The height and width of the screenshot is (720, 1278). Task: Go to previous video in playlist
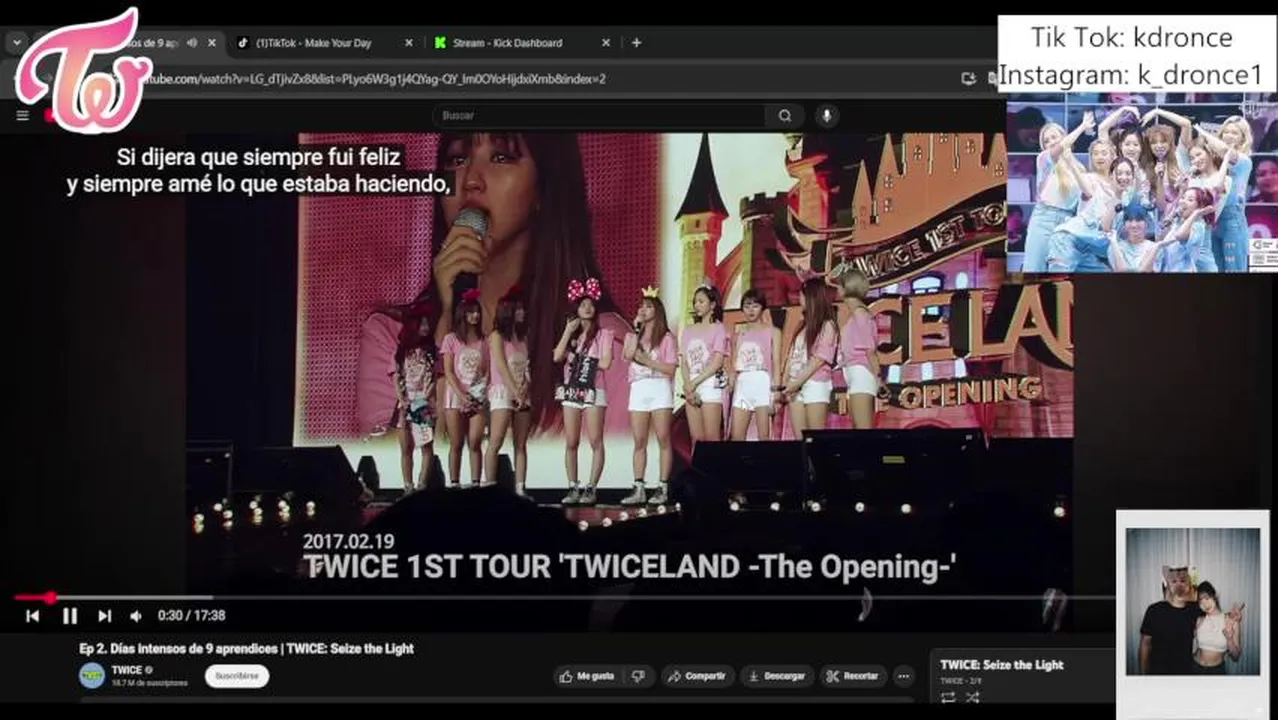[32, 616]
